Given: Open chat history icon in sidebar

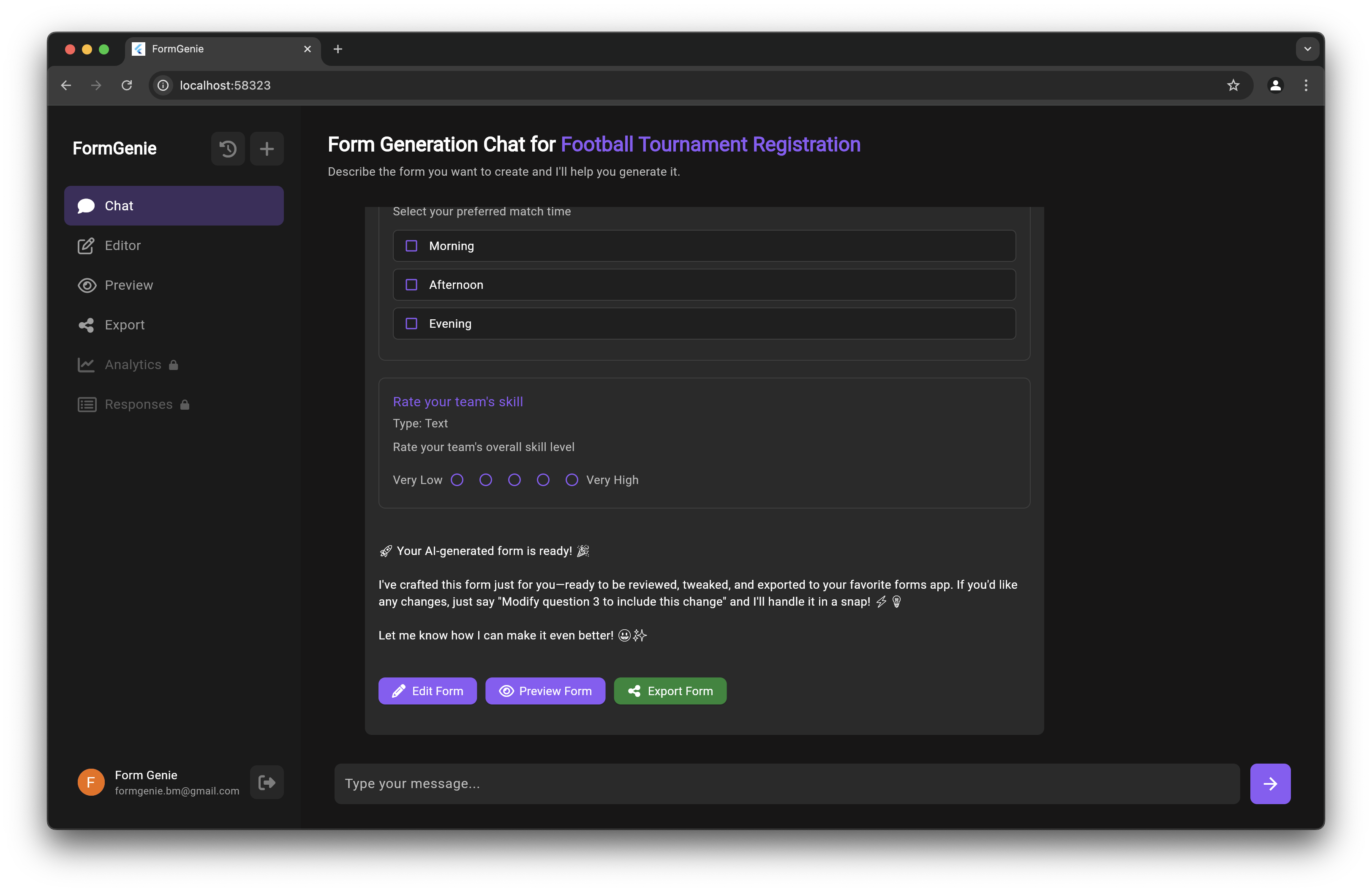Looking at the screenshot, I should (x=228, y=149).
